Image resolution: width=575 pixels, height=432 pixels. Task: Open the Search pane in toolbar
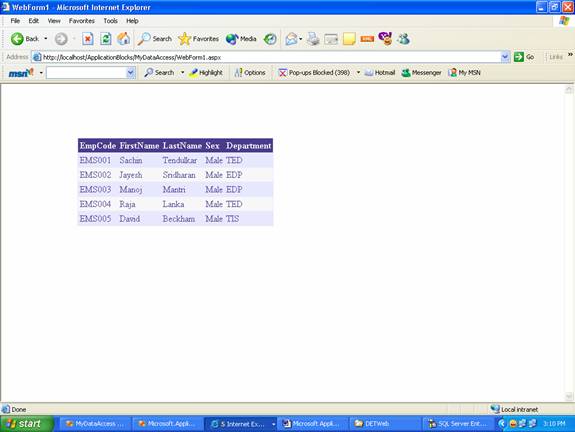(x=154, y=39)
